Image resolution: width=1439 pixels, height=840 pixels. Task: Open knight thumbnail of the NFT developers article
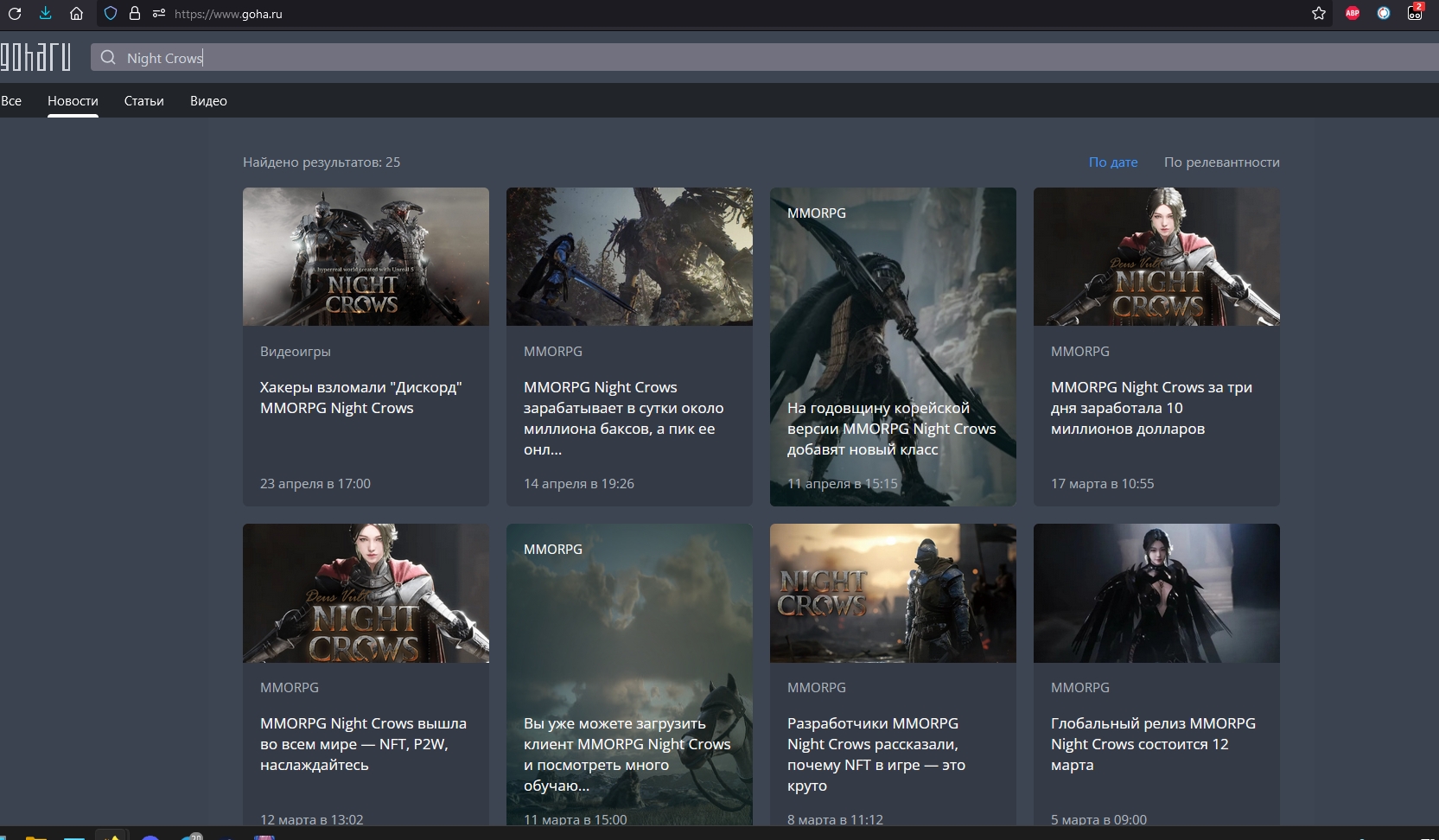[x=893, y=593]
